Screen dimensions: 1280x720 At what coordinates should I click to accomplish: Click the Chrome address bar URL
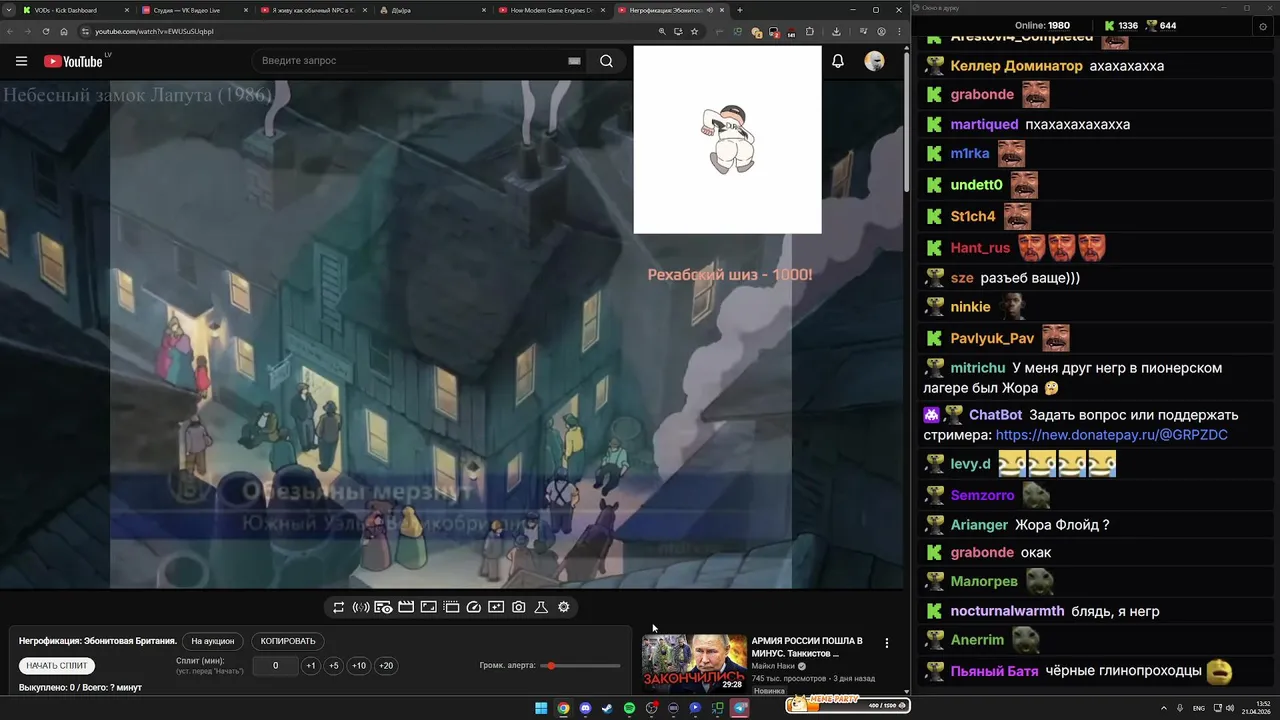(154, 31)
